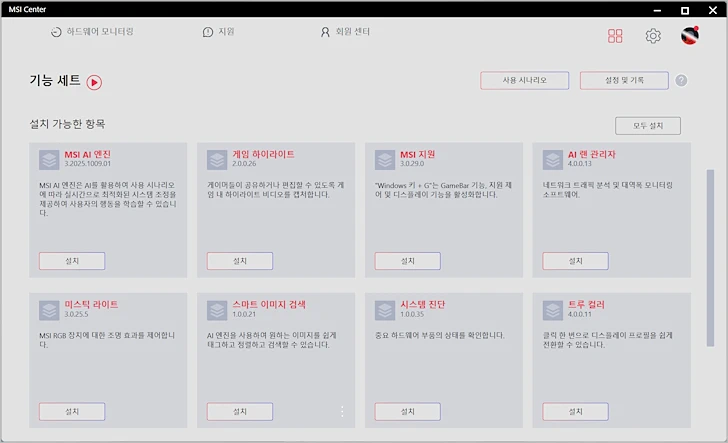The image size is (728, 443).
Task: Click the 트루 컬러 layers icon
Action: point(552,311)
